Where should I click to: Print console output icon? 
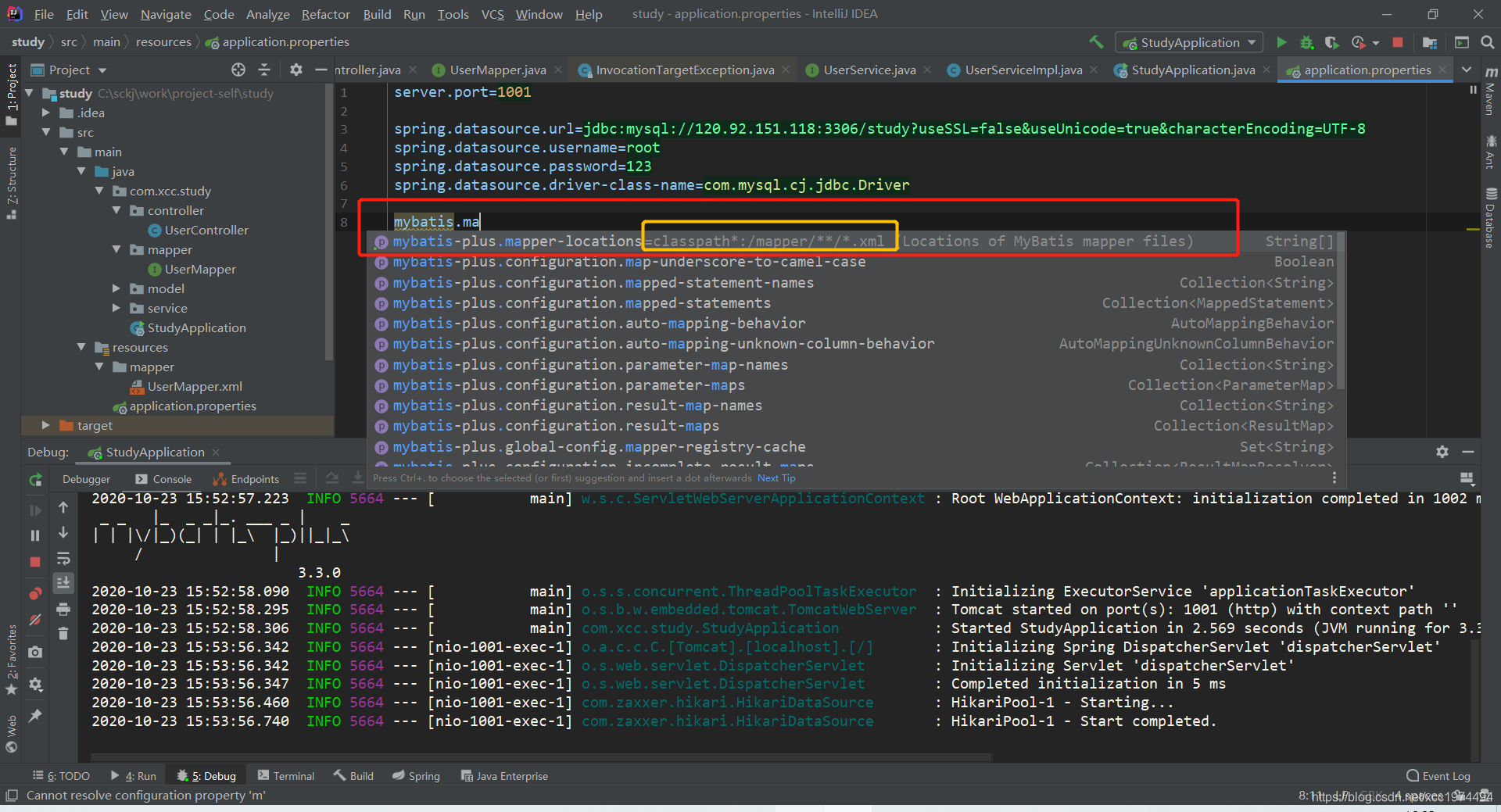(63, 609)
